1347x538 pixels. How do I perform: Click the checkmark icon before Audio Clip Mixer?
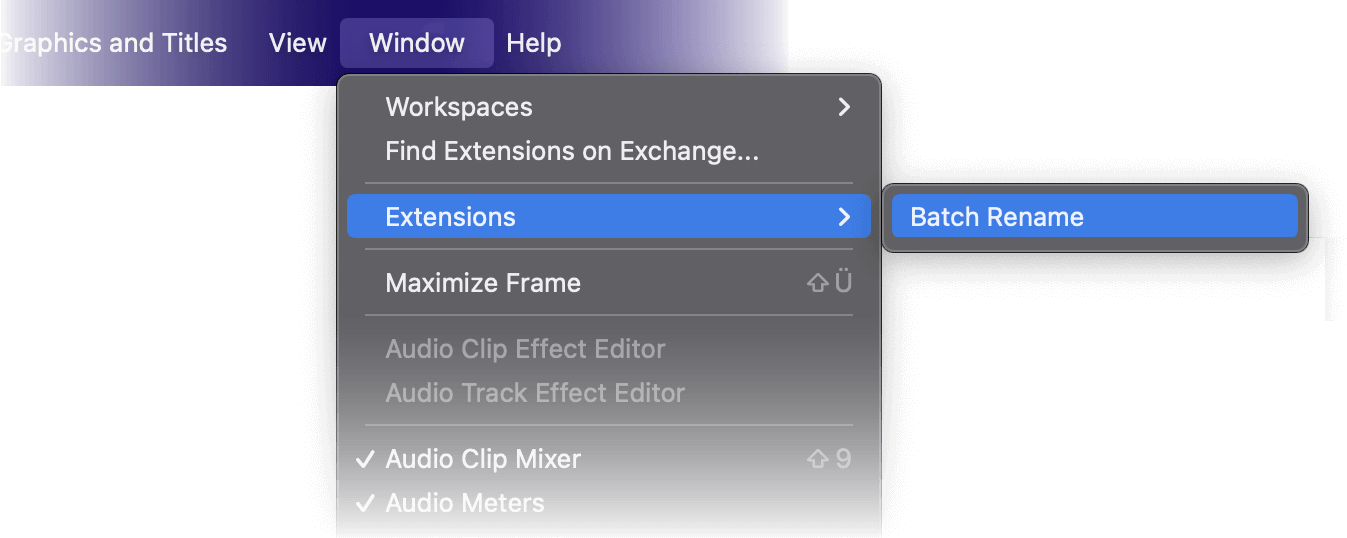pos(366,459)
